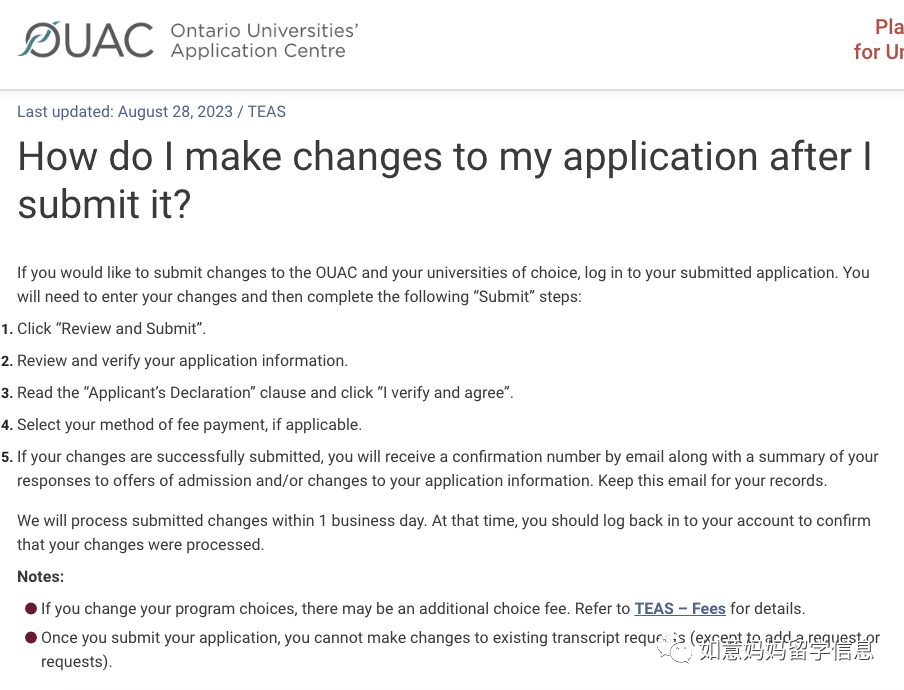This screenshot has height=690, width=904.
Task: Click the Notes heading
Action: click(x=40, y=576)
